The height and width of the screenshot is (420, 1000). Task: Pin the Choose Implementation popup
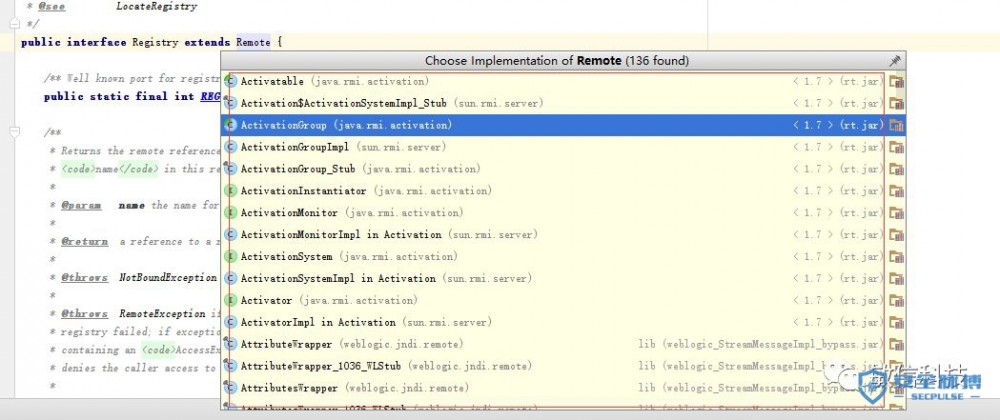pos(895,61)
